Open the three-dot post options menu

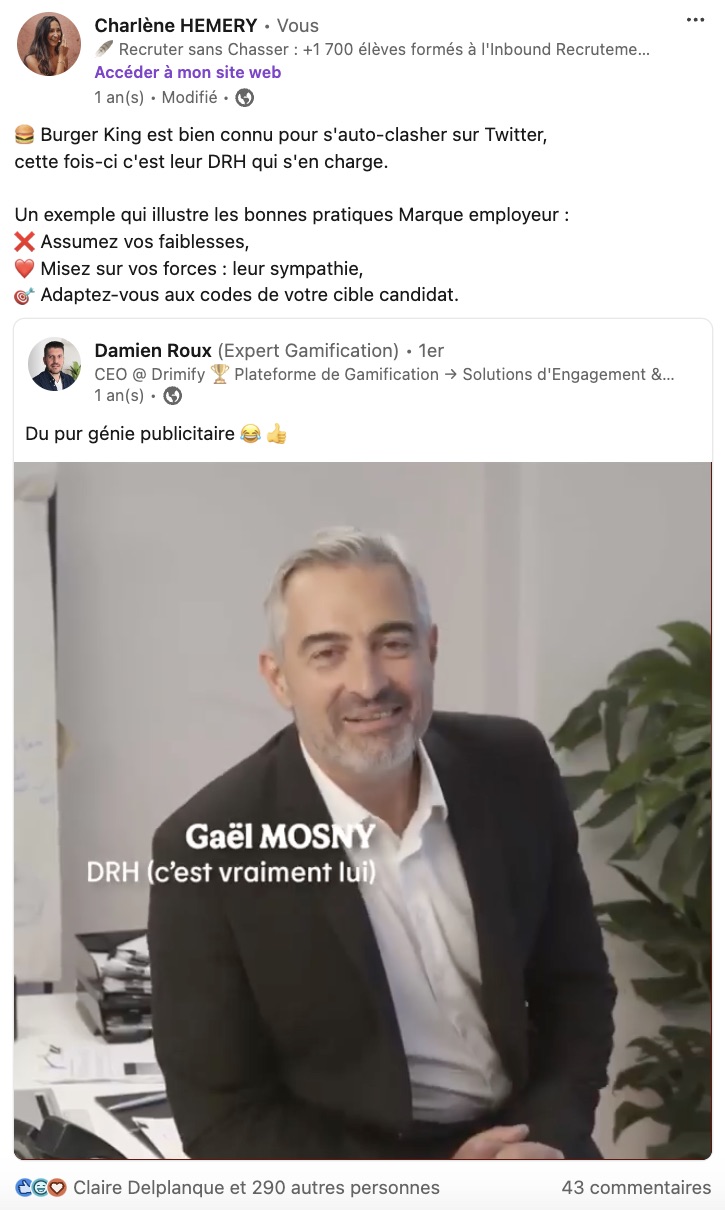pos(696,20)
